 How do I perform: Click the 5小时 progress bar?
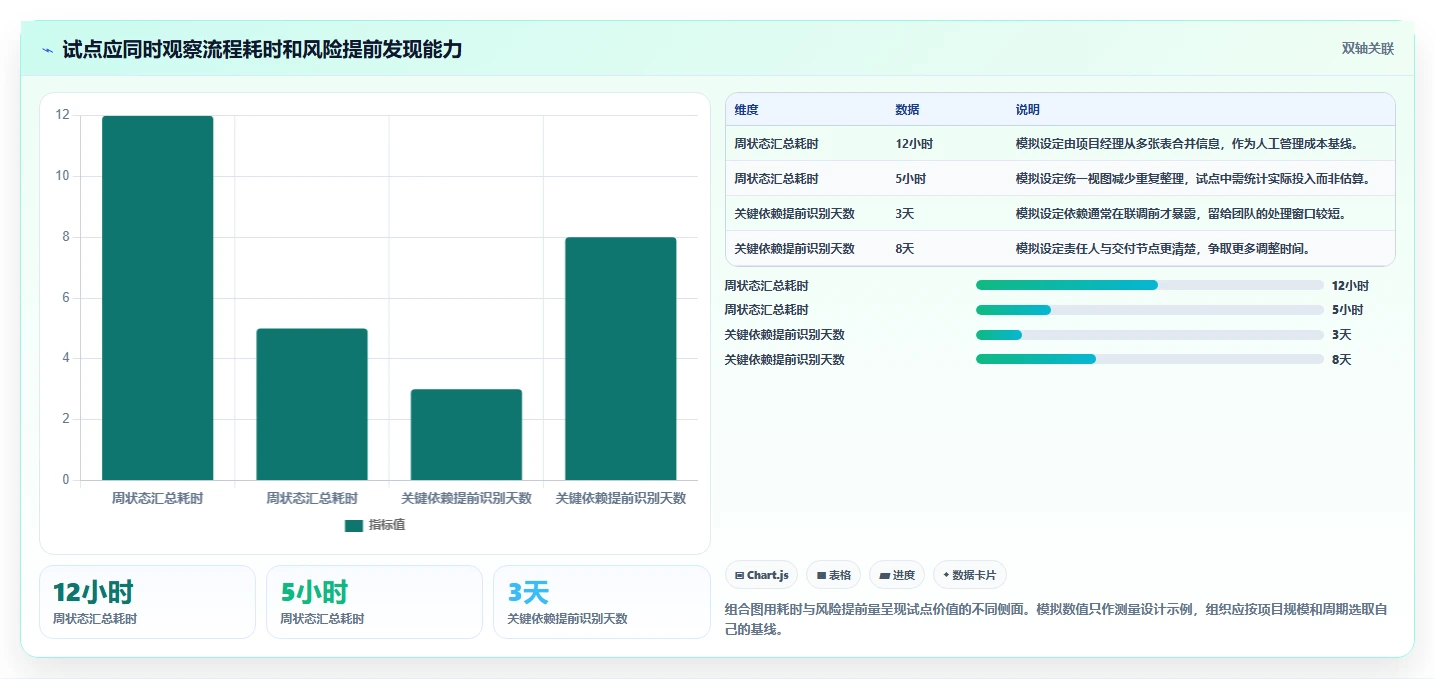(1150, 310)
